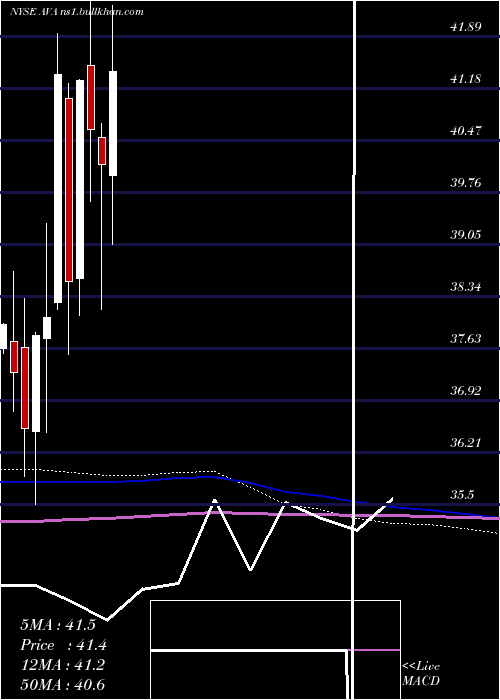Click the 36.21 price axis label
This screenshot has width=500, height=700.
click(466, 443)
